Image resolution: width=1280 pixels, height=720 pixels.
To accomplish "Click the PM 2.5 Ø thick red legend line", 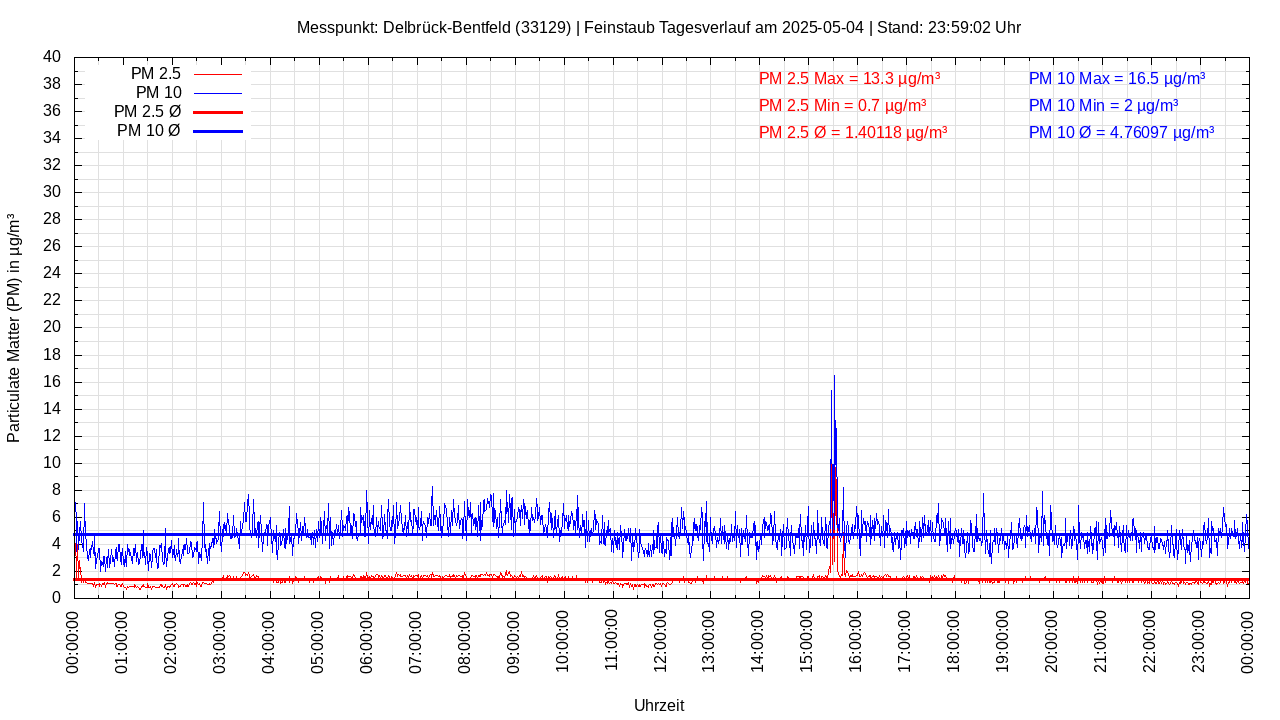I will pos(218,112).
